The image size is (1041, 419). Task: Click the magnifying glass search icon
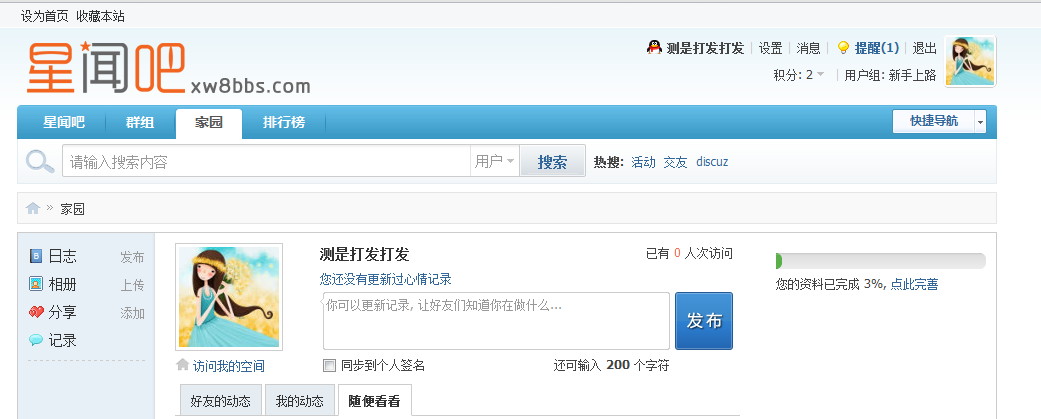40,161
